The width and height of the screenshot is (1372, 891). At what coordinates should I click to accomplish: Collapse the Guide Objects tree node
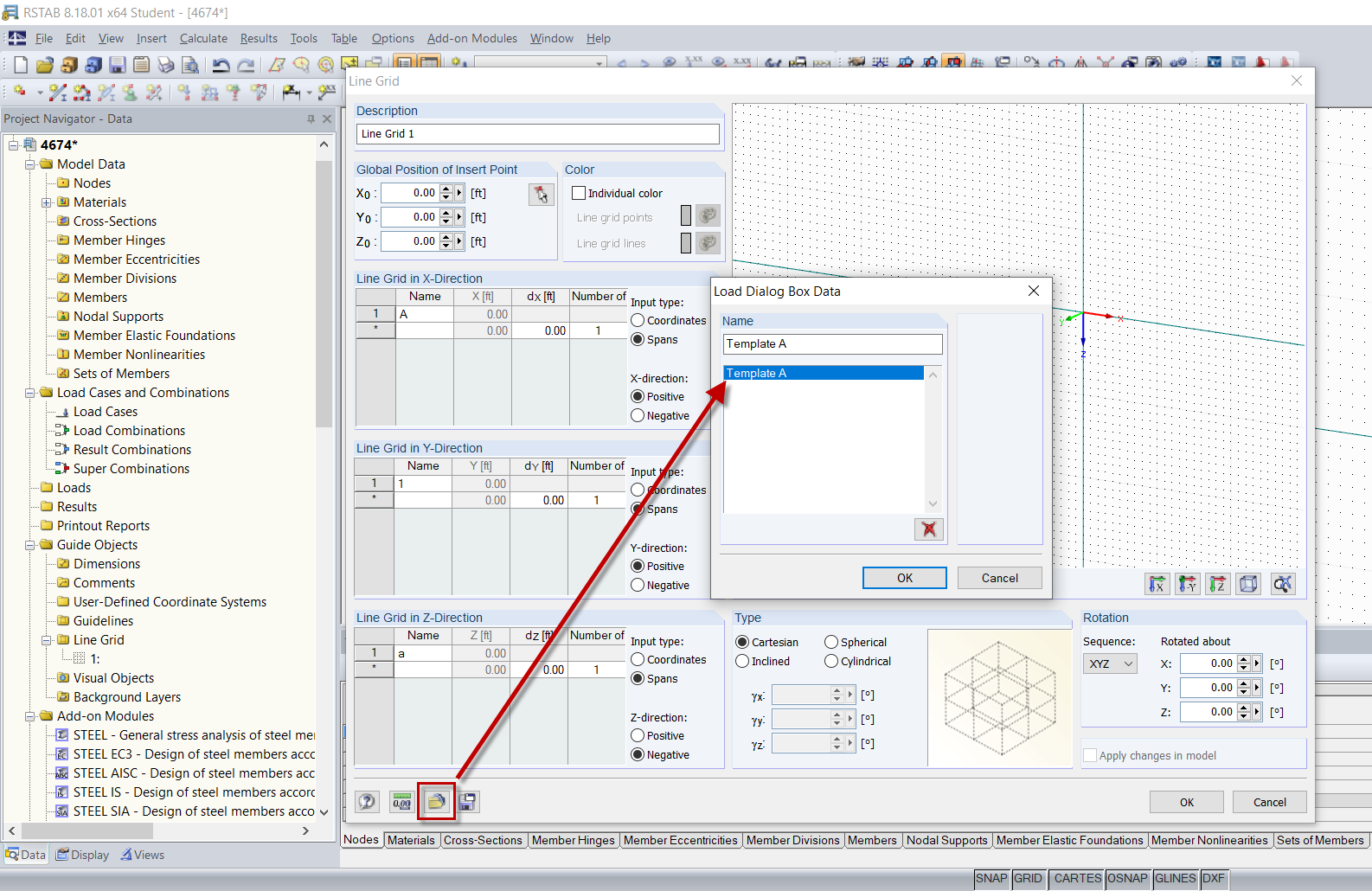(x=30, y=545)
